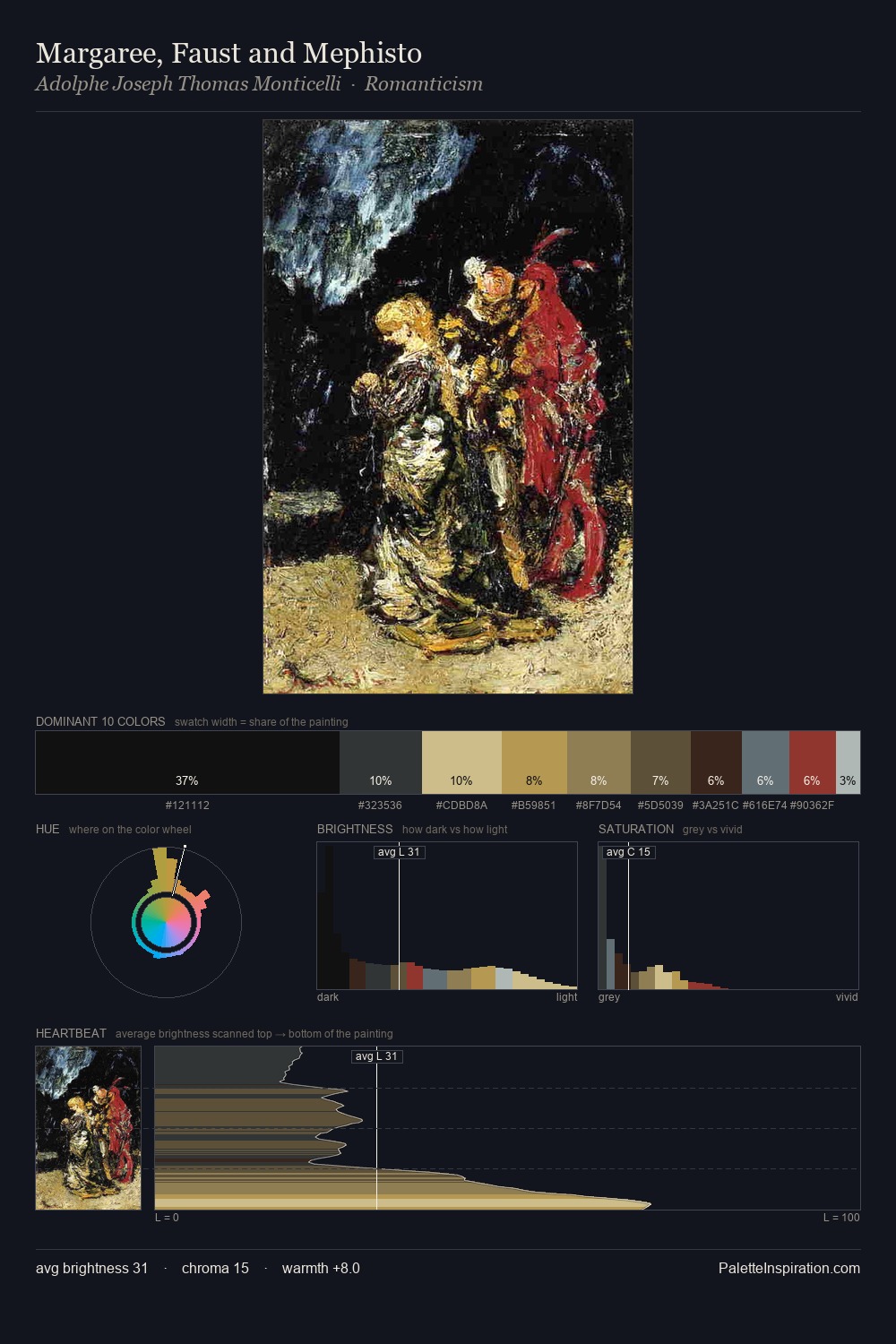Click the 'HEARTBEAT' section heading
Screen dimensions: 896x1344
71,1033
